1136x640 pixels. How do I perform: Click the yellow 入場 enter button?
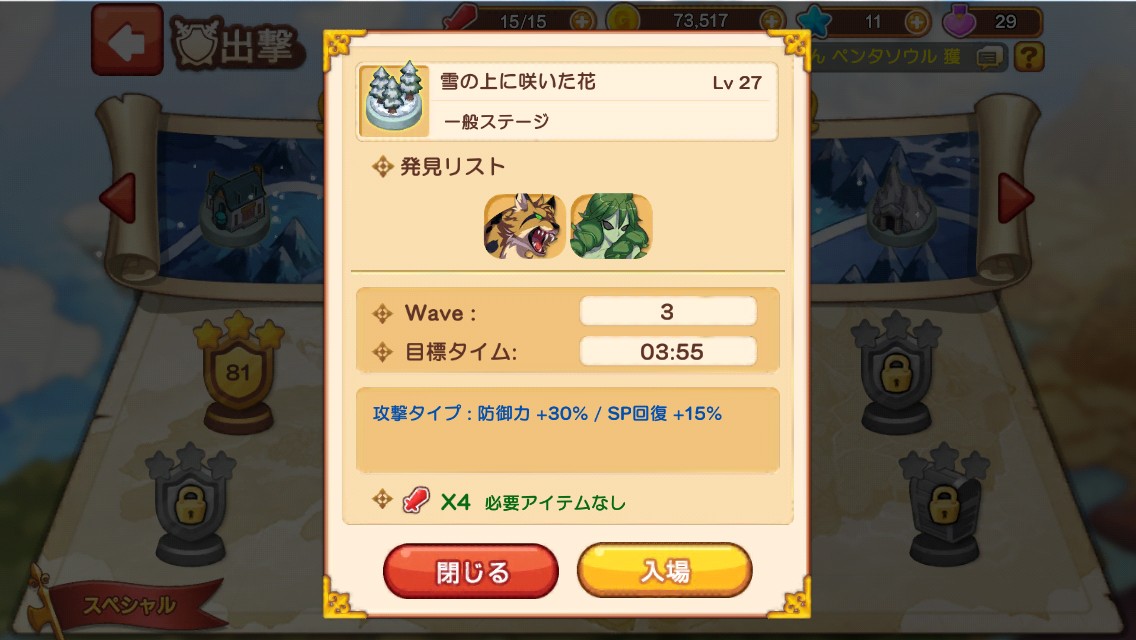click(x=664, y=571)
